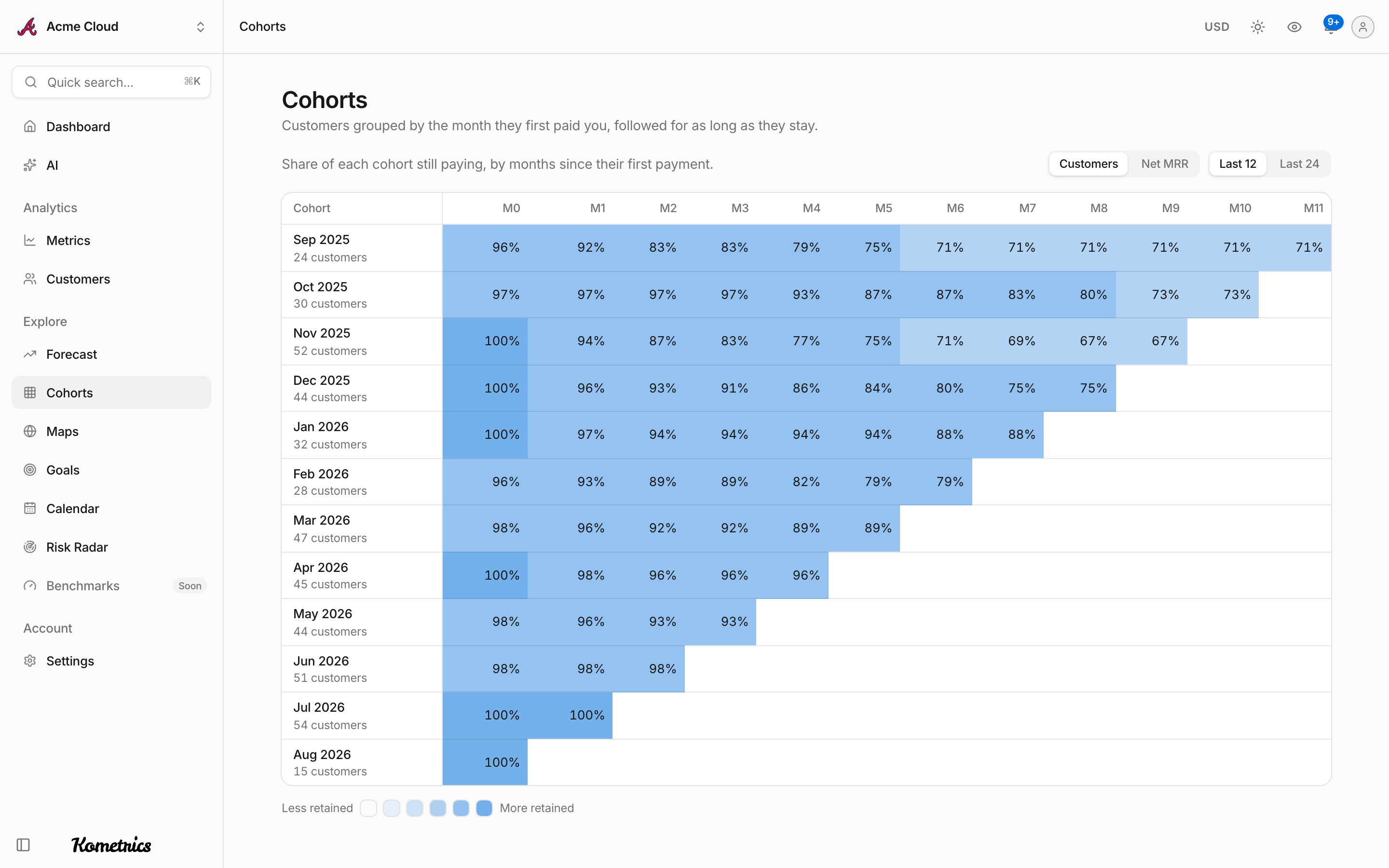Switch view to Net MRR
Image resolution: width=1389 pixels, height=868 pixels.
[x=1165, y=164]
